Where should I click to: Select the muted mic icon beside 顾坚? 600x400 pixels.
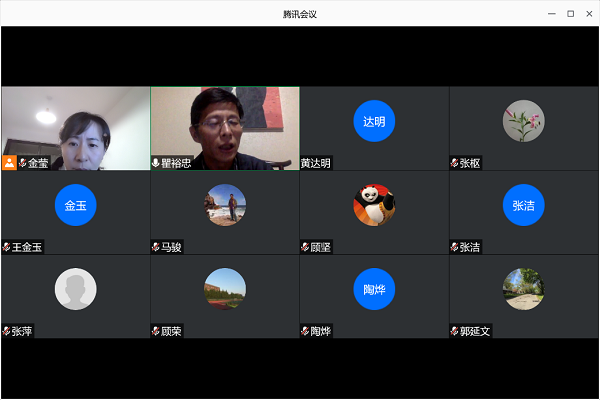click(305, 247)
